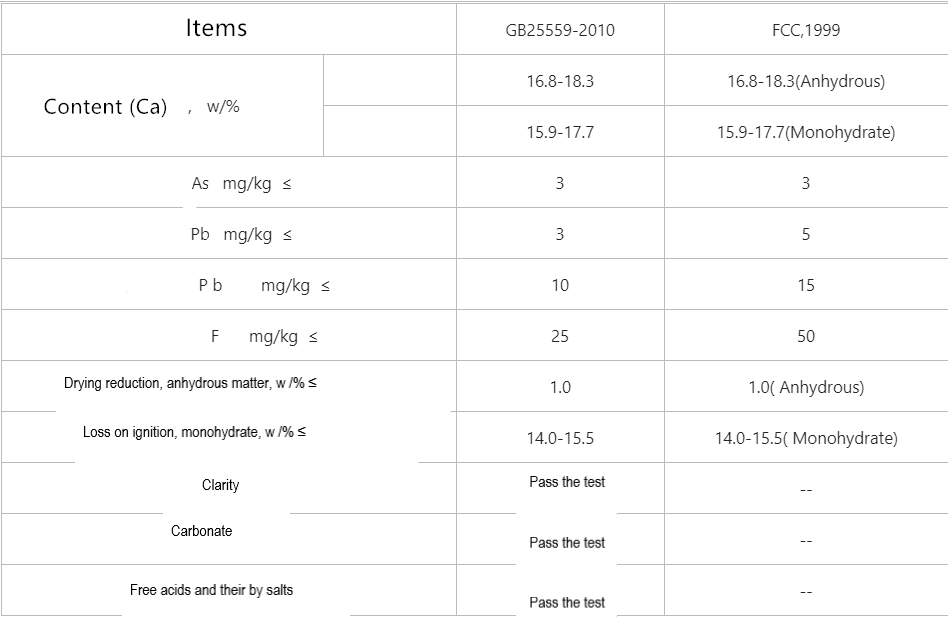
Task: Click the "F mg/kg ≤" row label
Action: (263, 337)
